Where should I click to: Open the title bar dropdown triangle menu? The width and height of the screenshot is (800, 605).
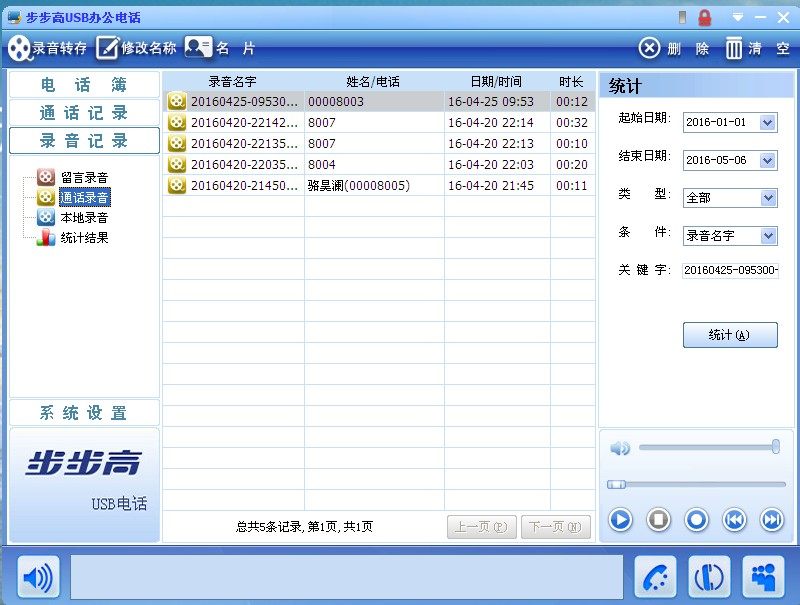coord(738,17)
